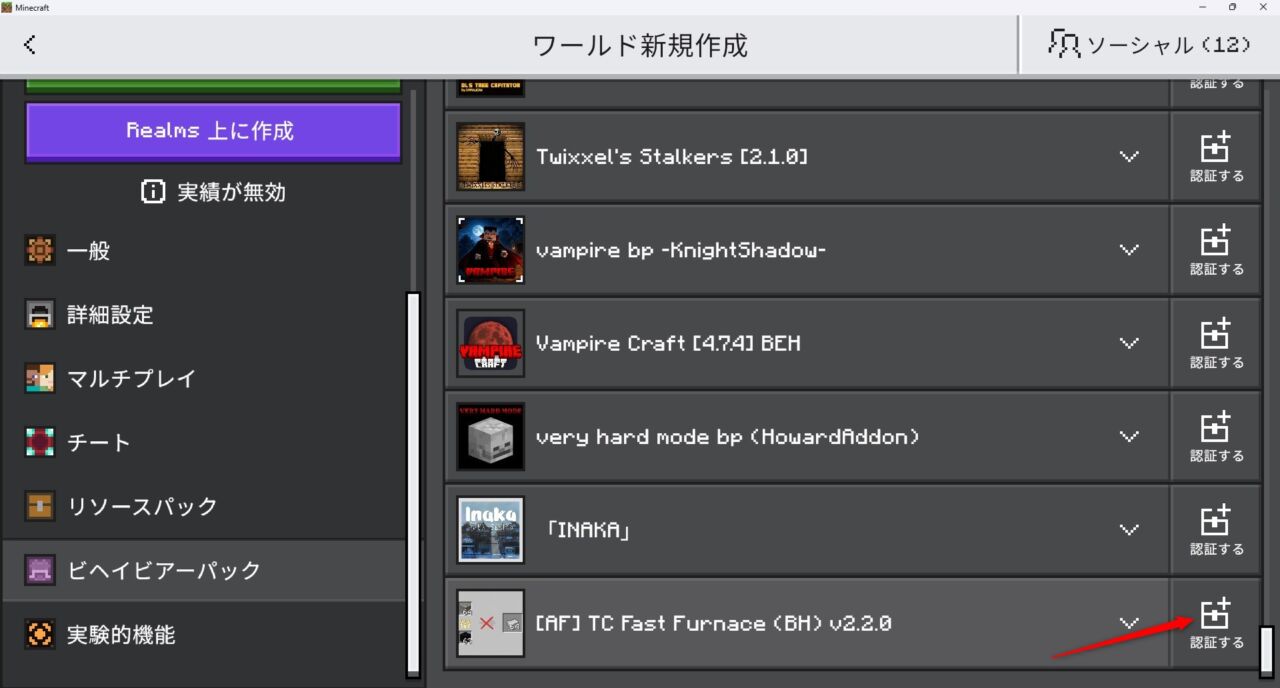Viewport: 1280px width, 688px height.
Task: Activate vampire bp -KnightShadow- with 認証する icon
Action: 1216,250
